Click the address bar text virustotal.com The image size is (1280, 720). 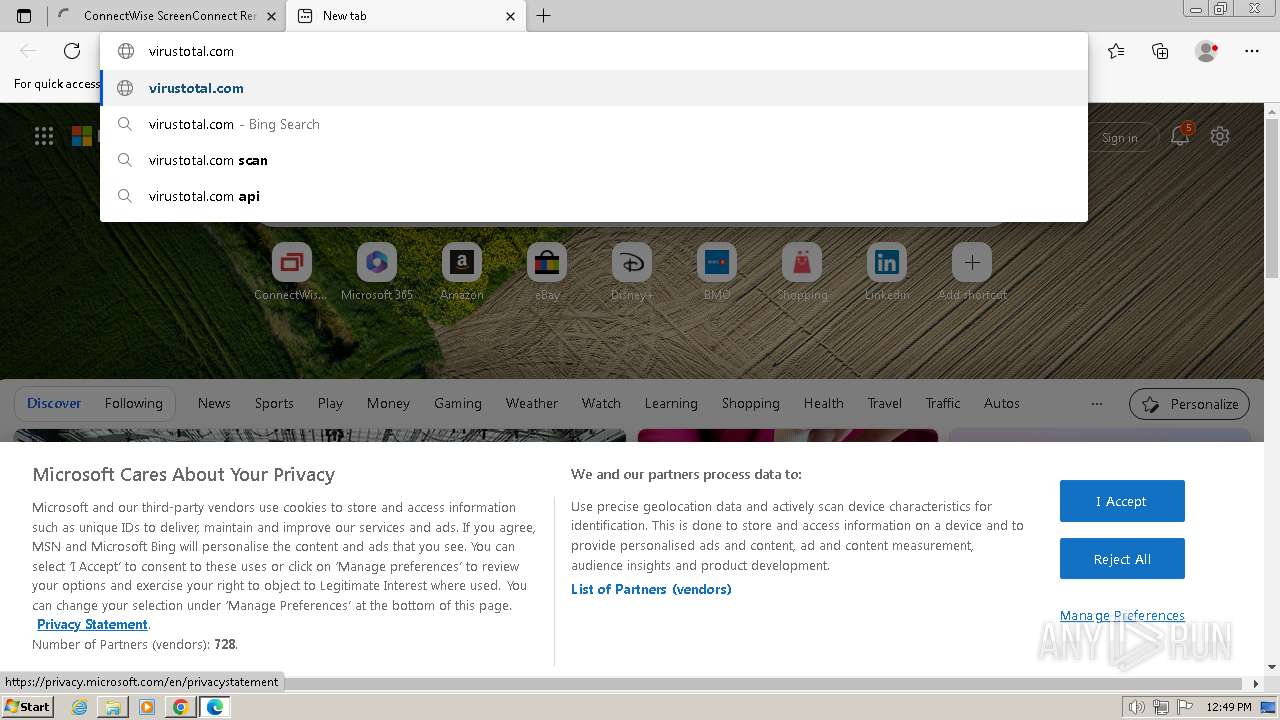[x=191, y=51]
